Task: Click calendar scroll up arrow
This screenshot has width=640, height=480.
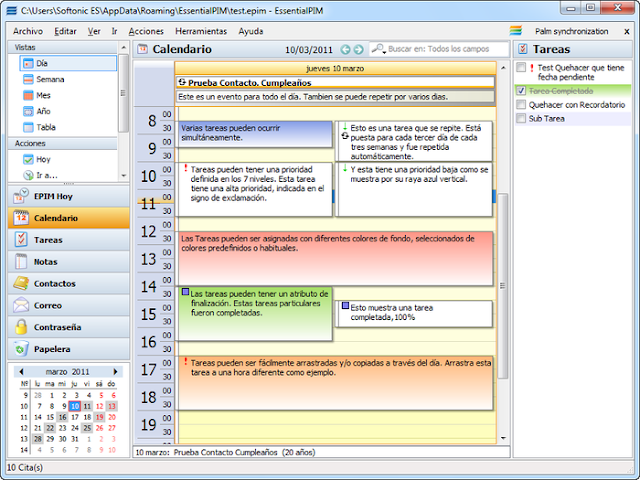Action: 503,68
